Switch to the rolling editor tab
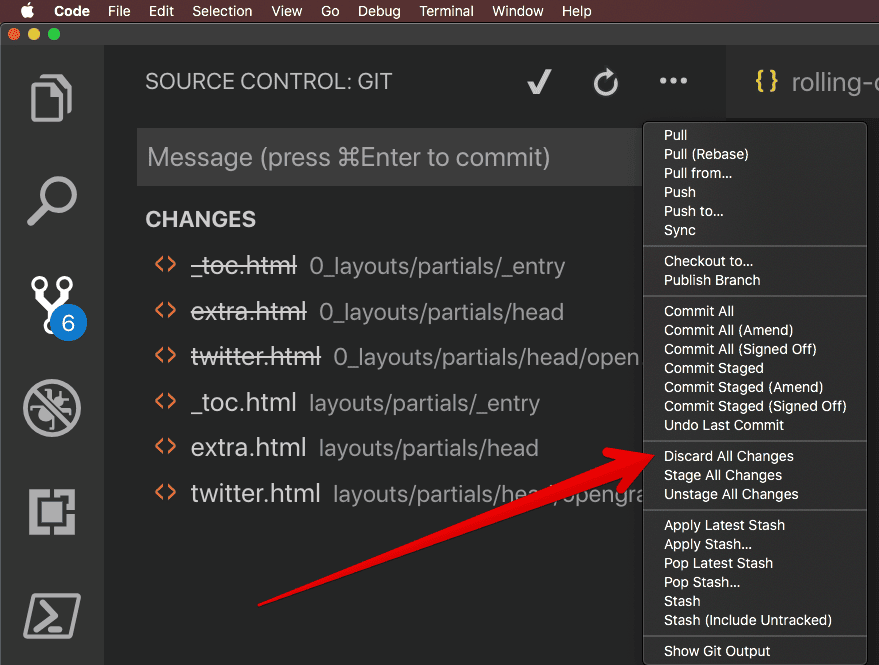 click(x=814, y=82)
